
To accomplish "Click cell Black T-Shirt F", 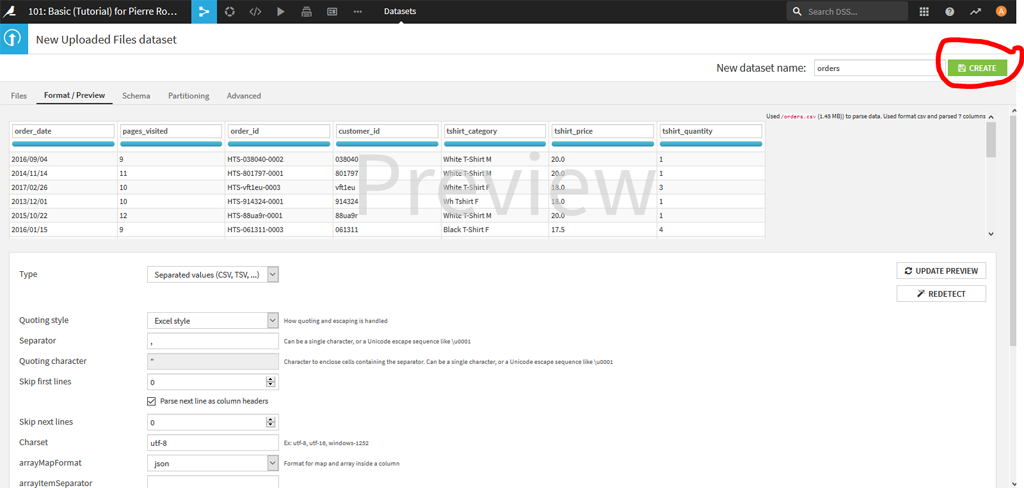I will point(468,229).
